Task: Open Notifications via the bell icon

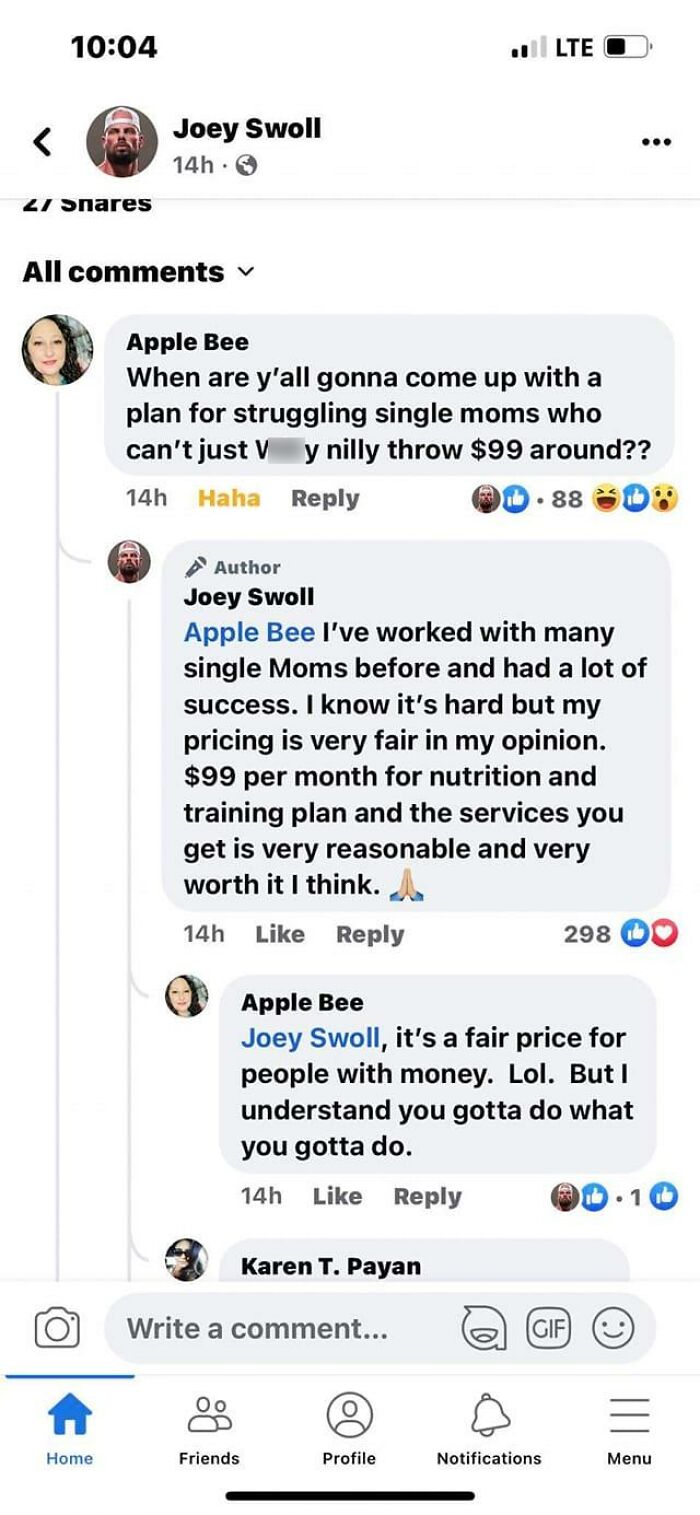Action: click(x=489, y=1415)
